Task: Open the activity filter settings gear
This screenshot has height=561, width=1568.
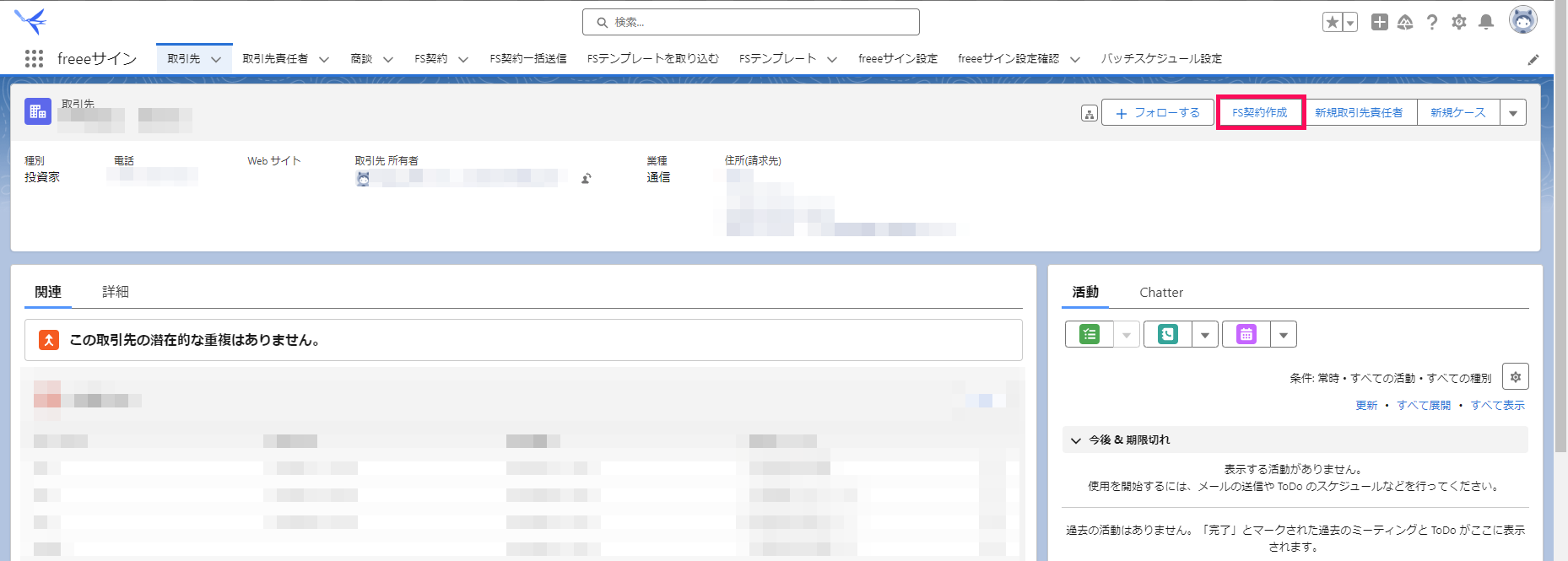Action: 1516,377
